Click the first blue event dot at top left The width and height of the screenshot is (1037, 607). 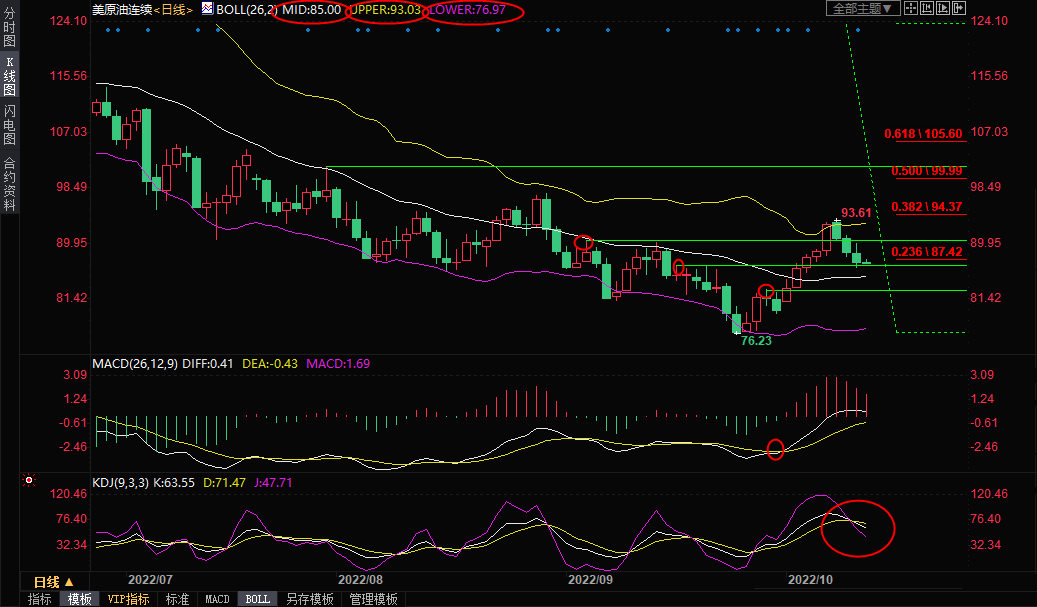pyautogui.click(x=108, y=30)
